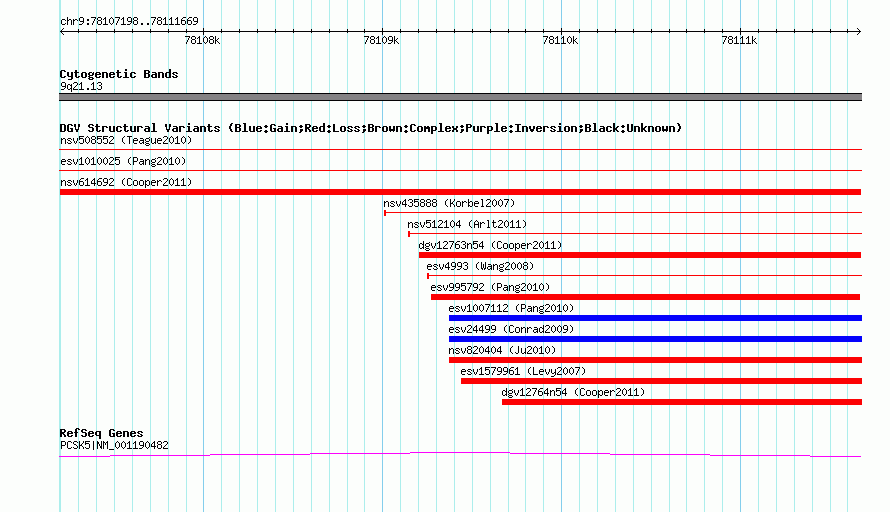Click the thick red bar for nsv820404
The height and width of the screenshot is (512, 890).
[x=655, y=360]
